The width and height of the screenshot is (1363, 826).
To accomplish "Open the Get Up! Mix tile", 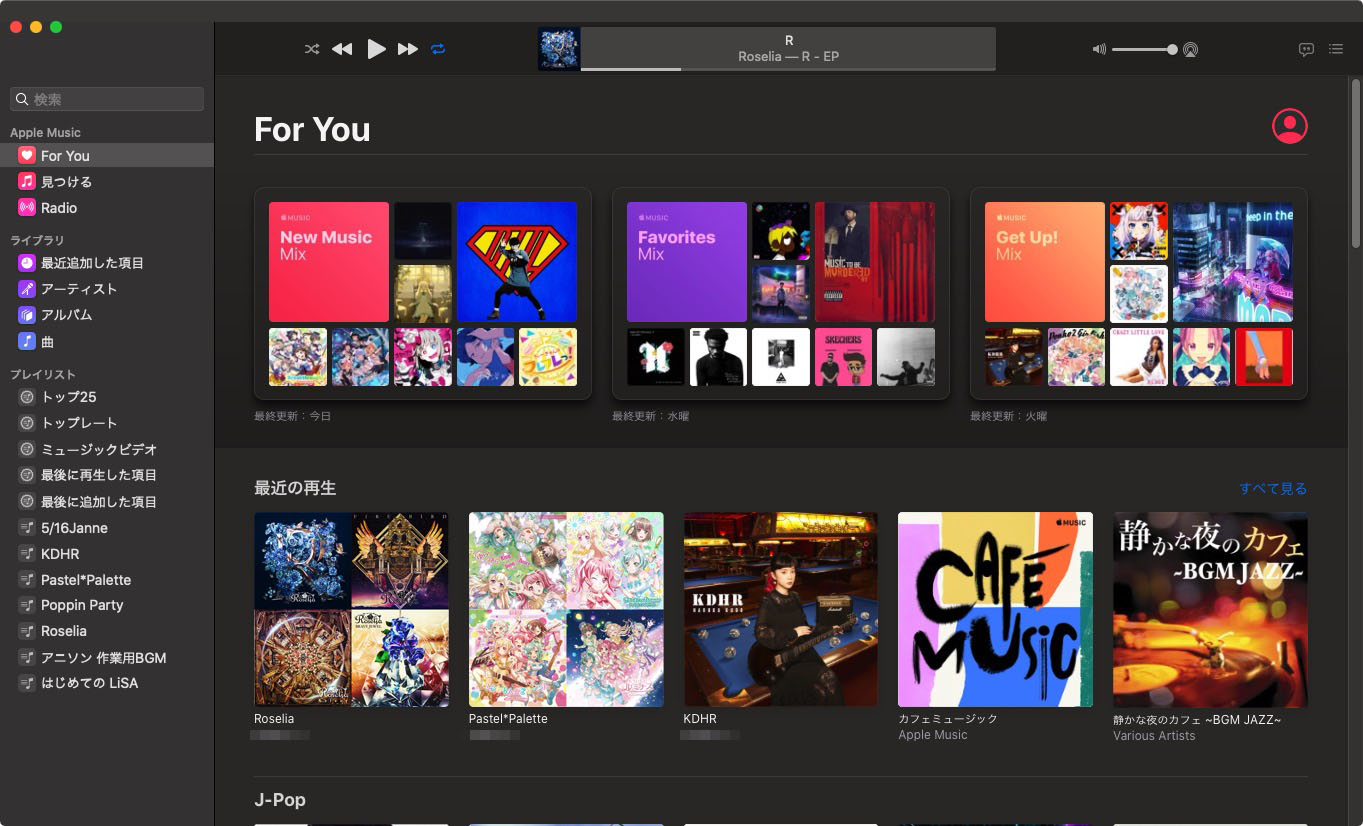I will [1044, 262].
